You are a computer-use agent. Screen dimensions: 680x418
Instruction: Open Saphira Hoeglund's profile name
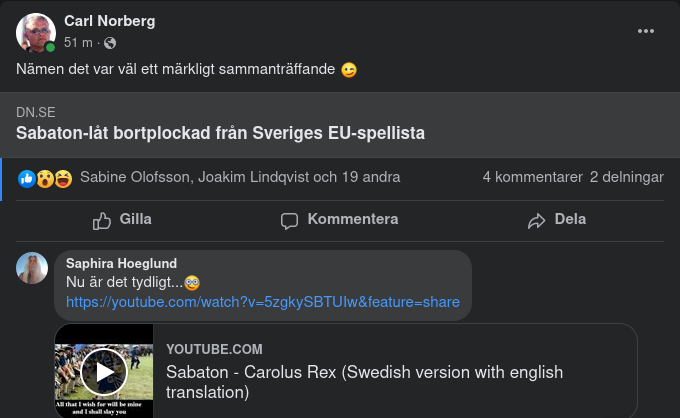pos(121,264)
